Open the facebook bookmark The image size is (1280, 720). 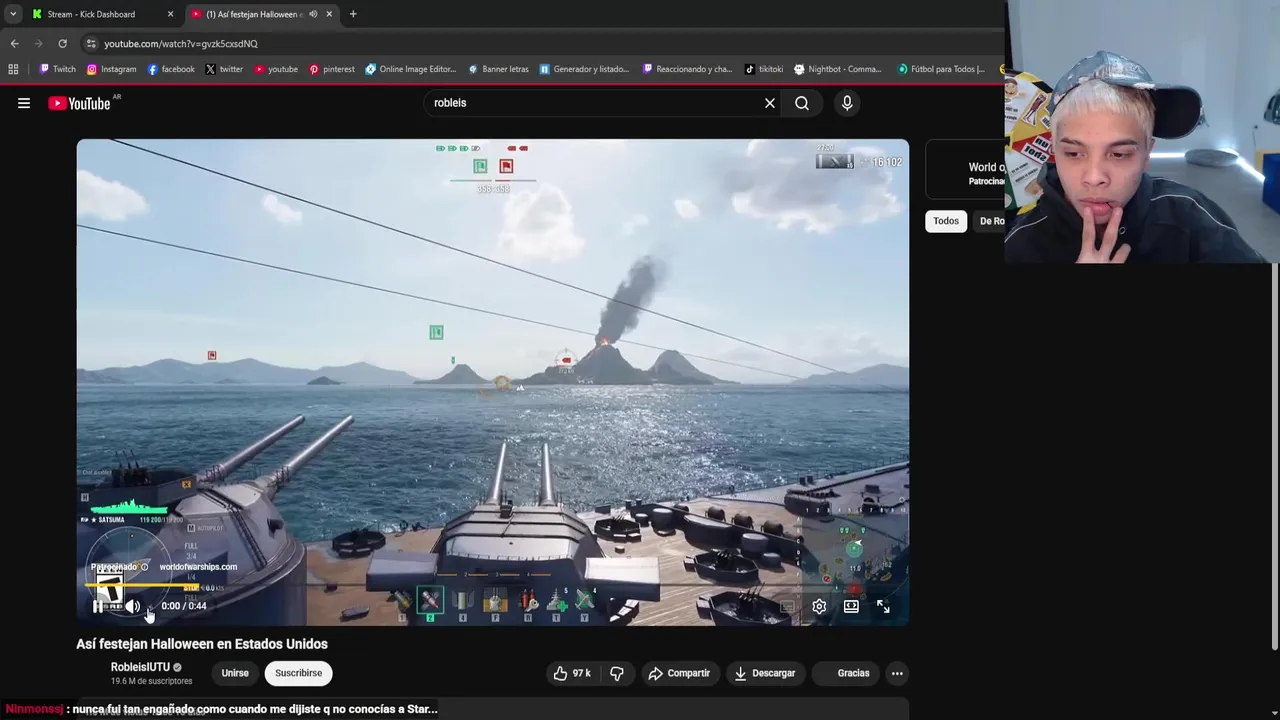coord(171,69)
